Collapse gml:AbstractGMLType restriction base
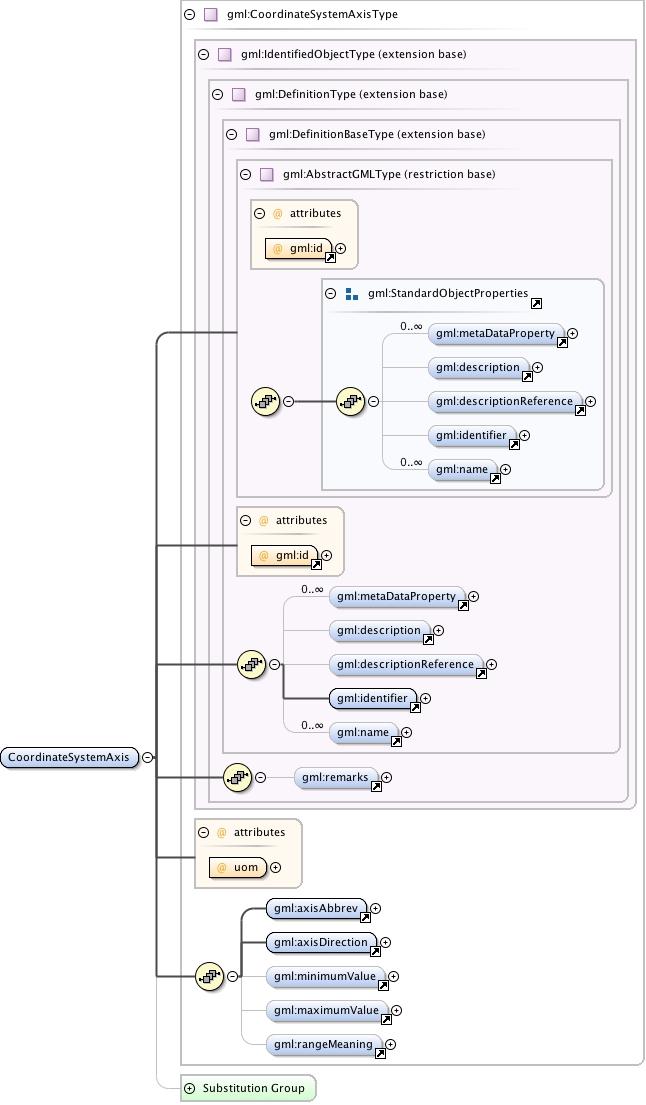 click(x=246, y=175)
